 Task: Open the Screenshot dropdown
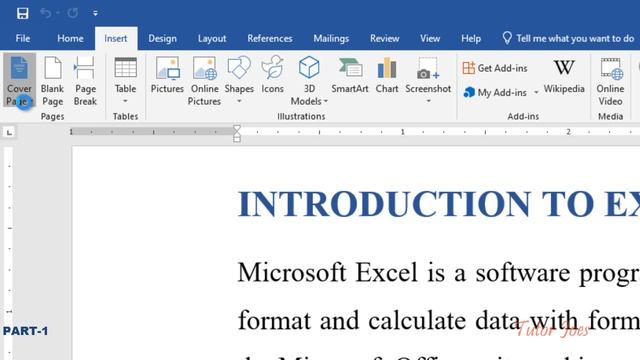428,81
